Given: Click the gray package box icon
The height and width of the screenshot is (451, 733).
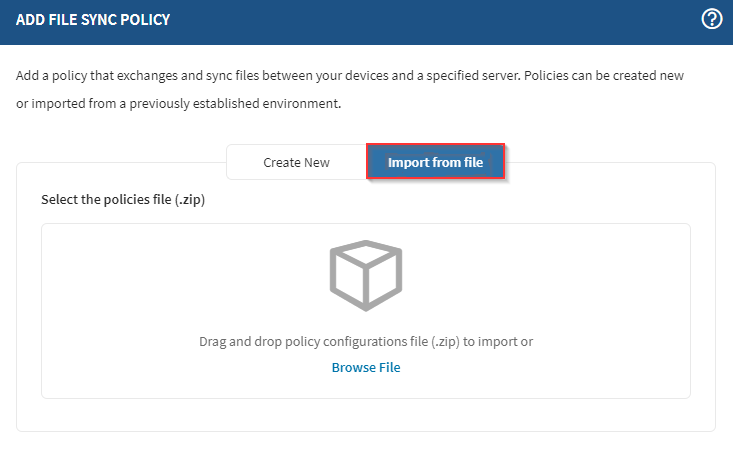Looking at the screenshot, I should (366, 275).
